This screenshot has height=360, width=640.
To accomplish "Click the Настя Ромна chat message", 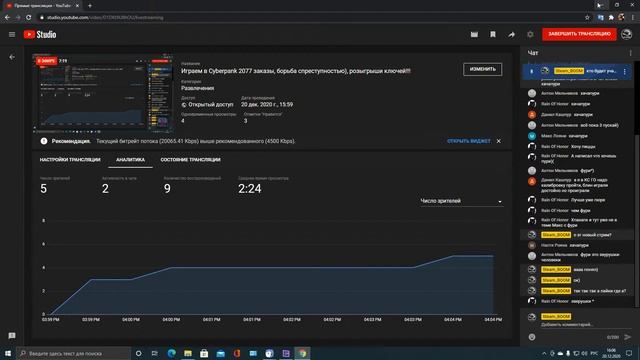I will (578, 245).
